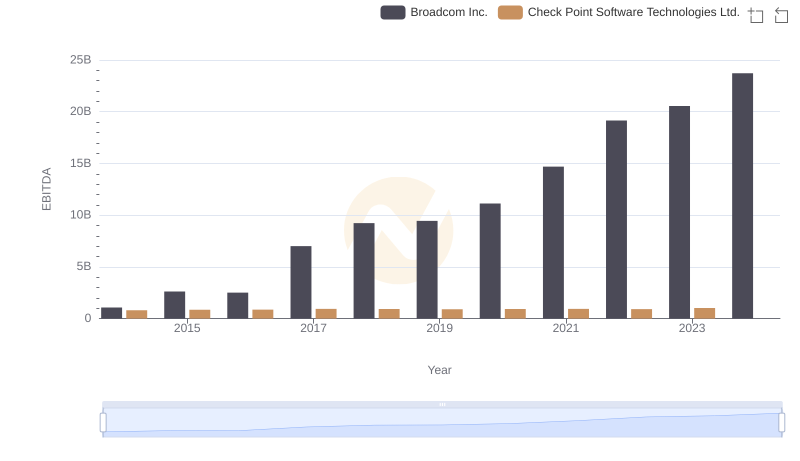Click the Broadcom bar for 2021

(554, 243)
